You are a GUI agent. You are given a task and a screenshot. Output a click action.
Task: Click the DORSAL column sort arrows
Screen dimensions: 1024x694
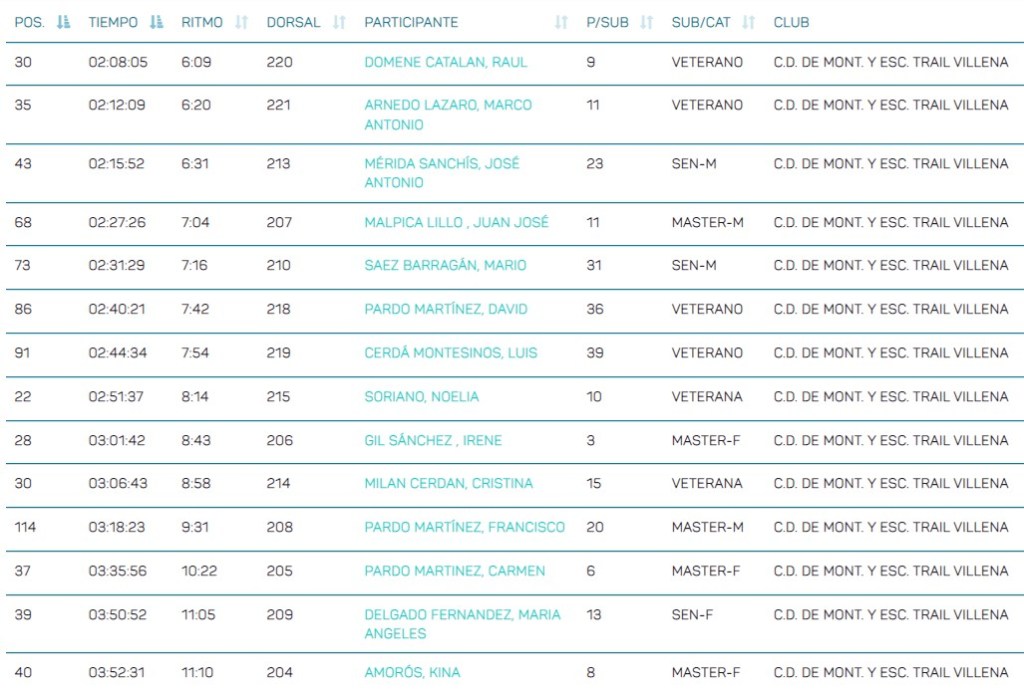(339, 22)
